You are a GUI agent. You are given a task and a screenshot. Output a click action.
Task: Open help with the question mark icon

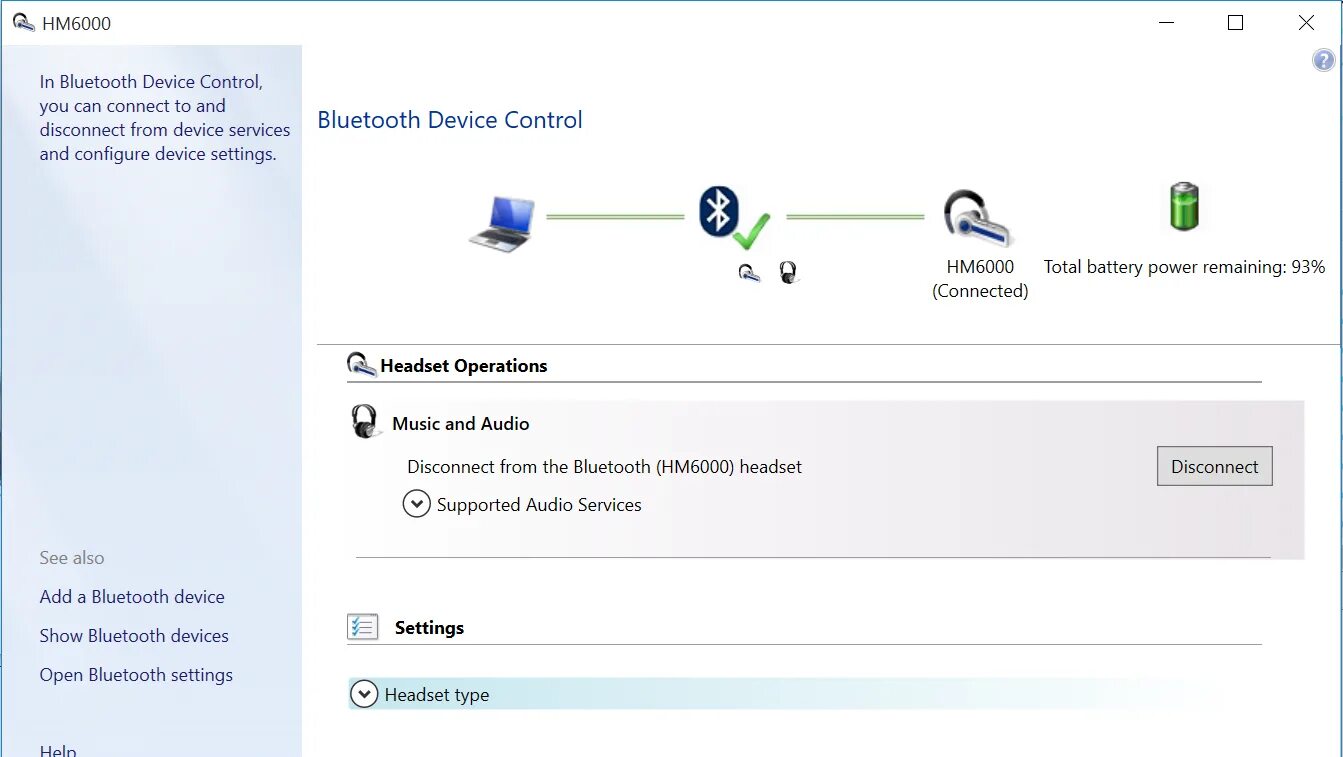tap(1323, 60)
